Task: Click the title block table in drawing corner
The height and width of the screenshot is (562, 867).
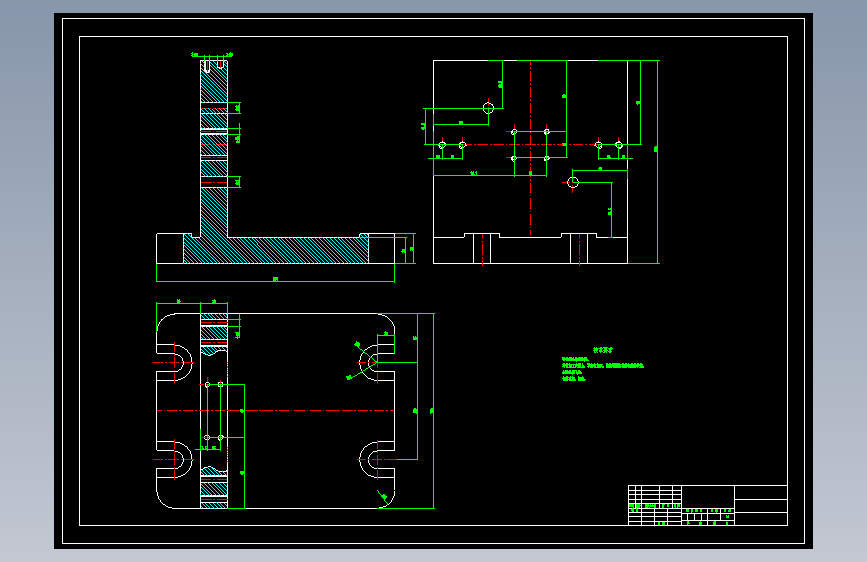Action: [708, 505]
